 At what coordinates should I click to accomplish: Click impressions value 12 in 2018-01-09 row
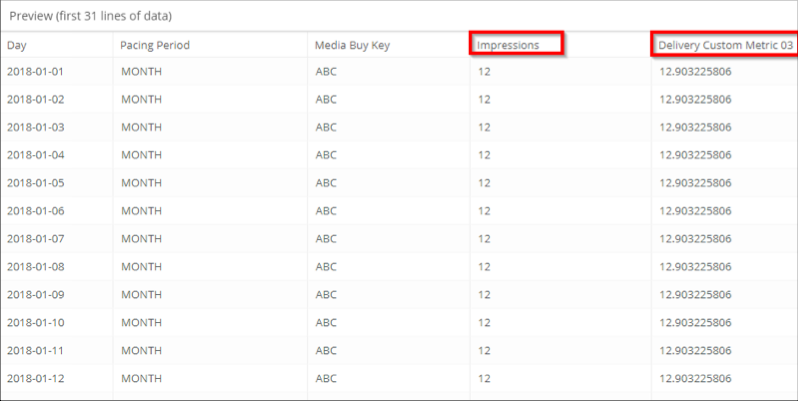pos(484,295)
